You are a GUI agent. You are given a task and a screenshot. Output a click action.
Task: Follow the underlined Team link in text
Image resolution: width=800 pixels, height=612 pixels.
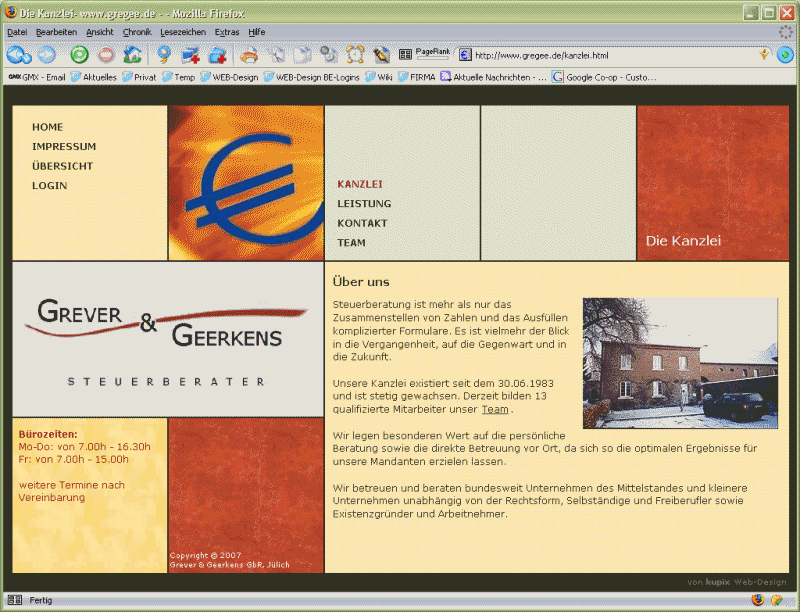pyautogui.click(x=495, y=409)
